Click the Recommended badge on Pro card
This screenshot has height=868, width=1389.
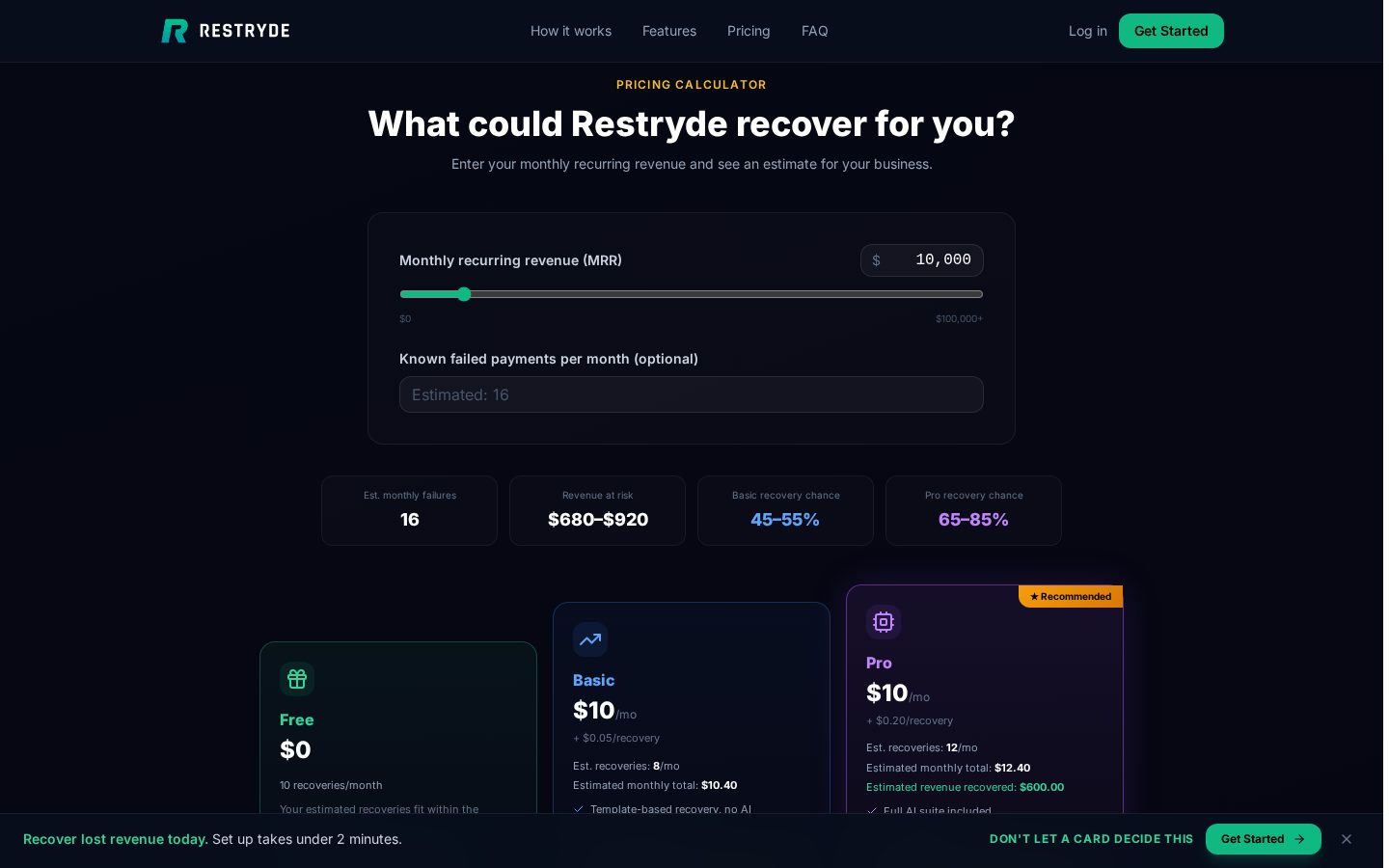point(1071,596)
